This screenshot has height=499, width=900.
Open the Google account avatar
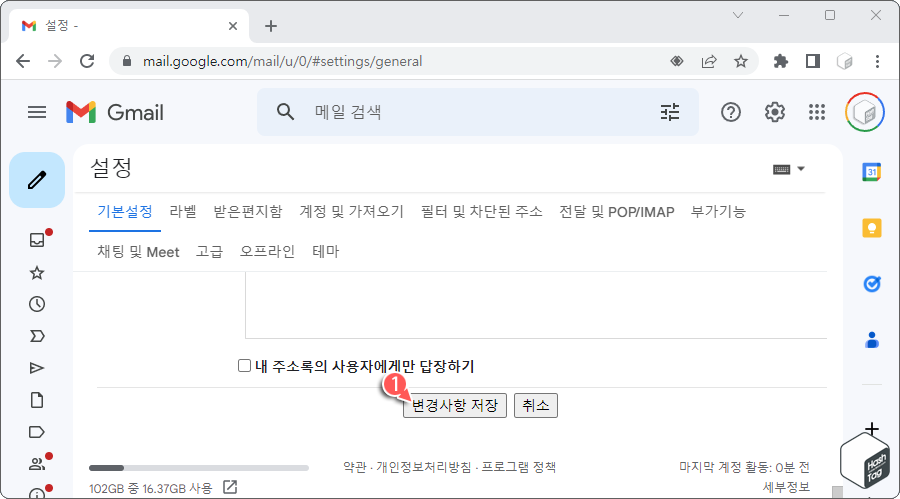click(864, 112)
